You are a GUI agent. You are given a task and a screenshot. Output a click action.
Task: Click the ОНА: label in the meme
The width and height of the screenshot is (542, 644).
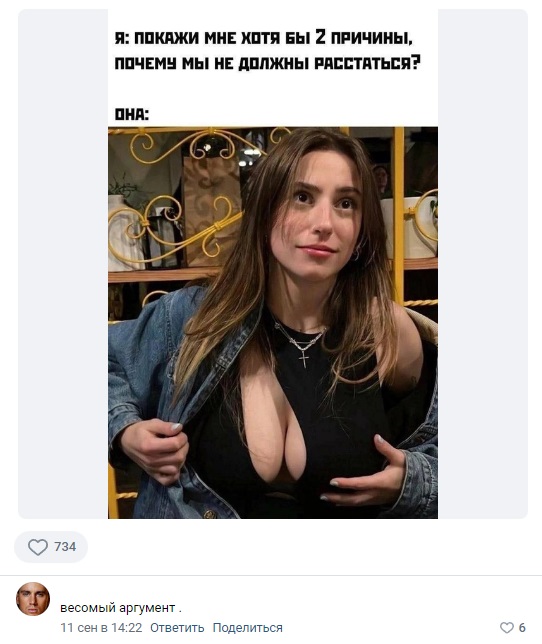[131, 115]
